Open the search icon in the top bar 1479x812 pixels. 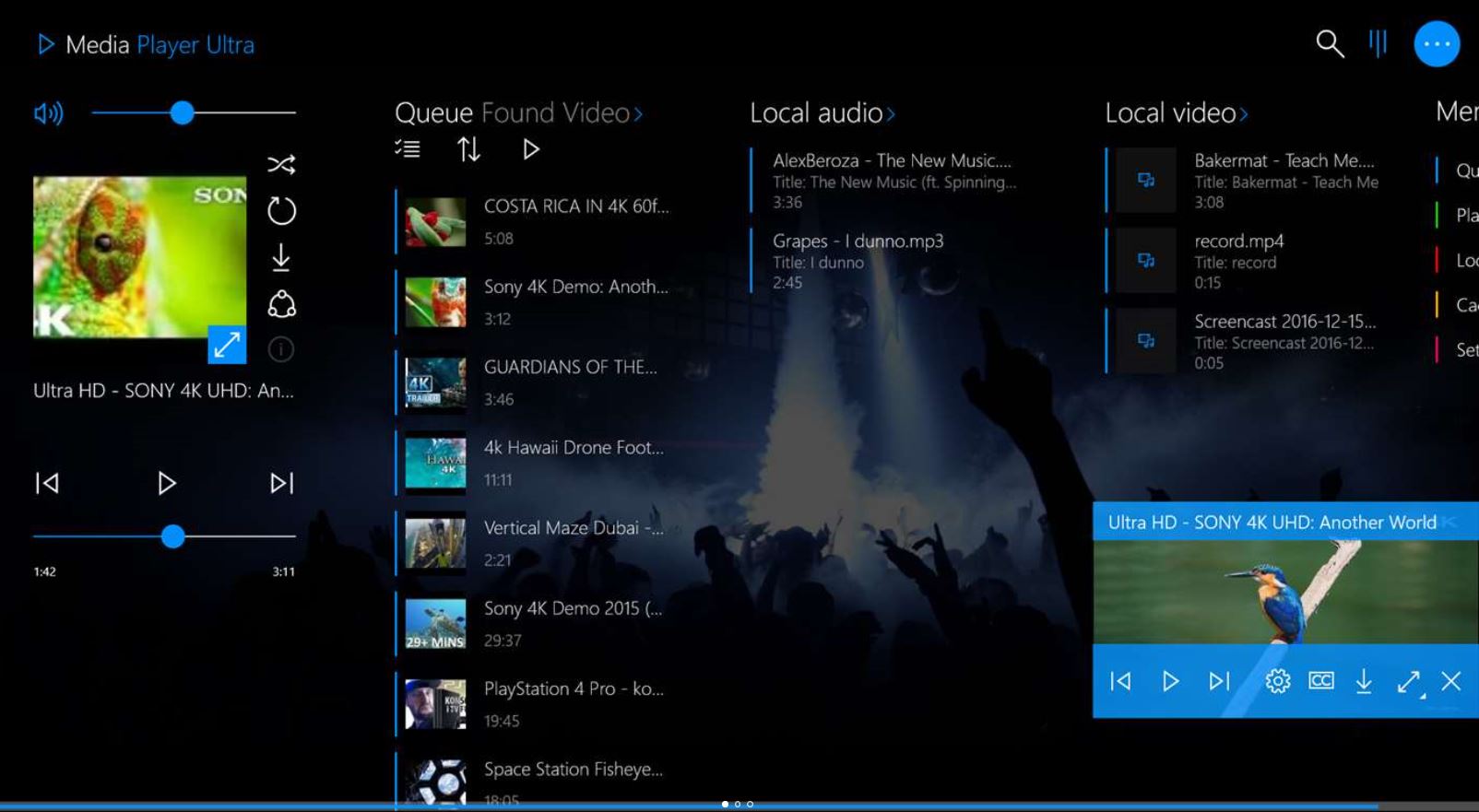tap(1330, 43)
